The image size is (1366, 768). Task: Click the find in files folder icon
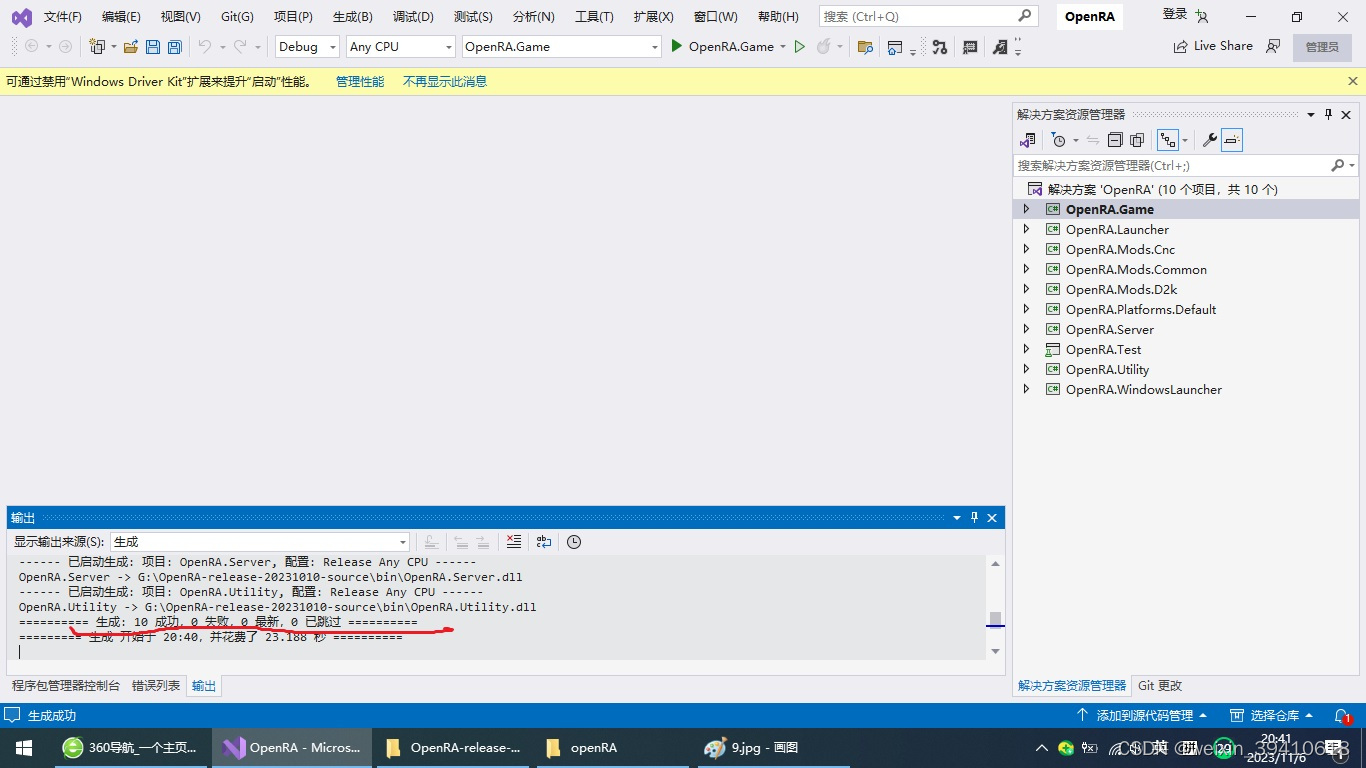[x=866, y=47]
